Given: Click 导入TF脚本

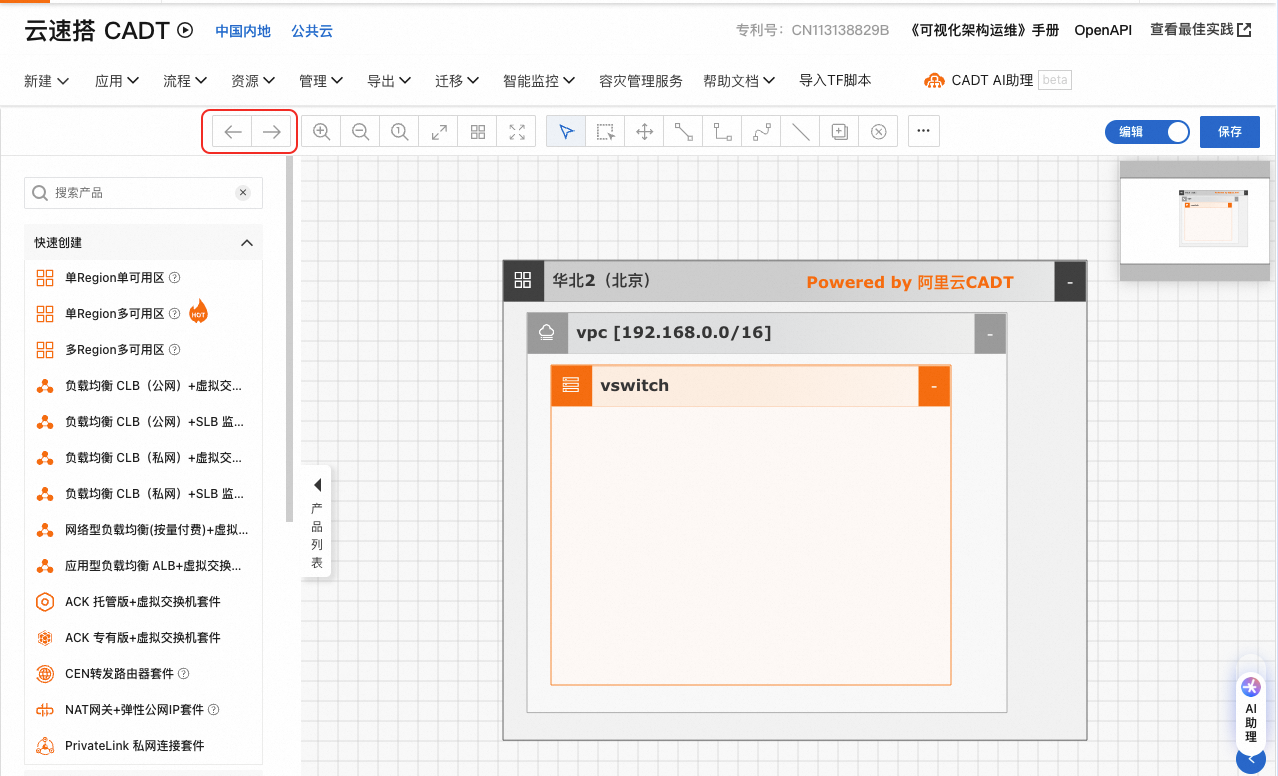Looking at the screenshot, I should click(835, 80).
